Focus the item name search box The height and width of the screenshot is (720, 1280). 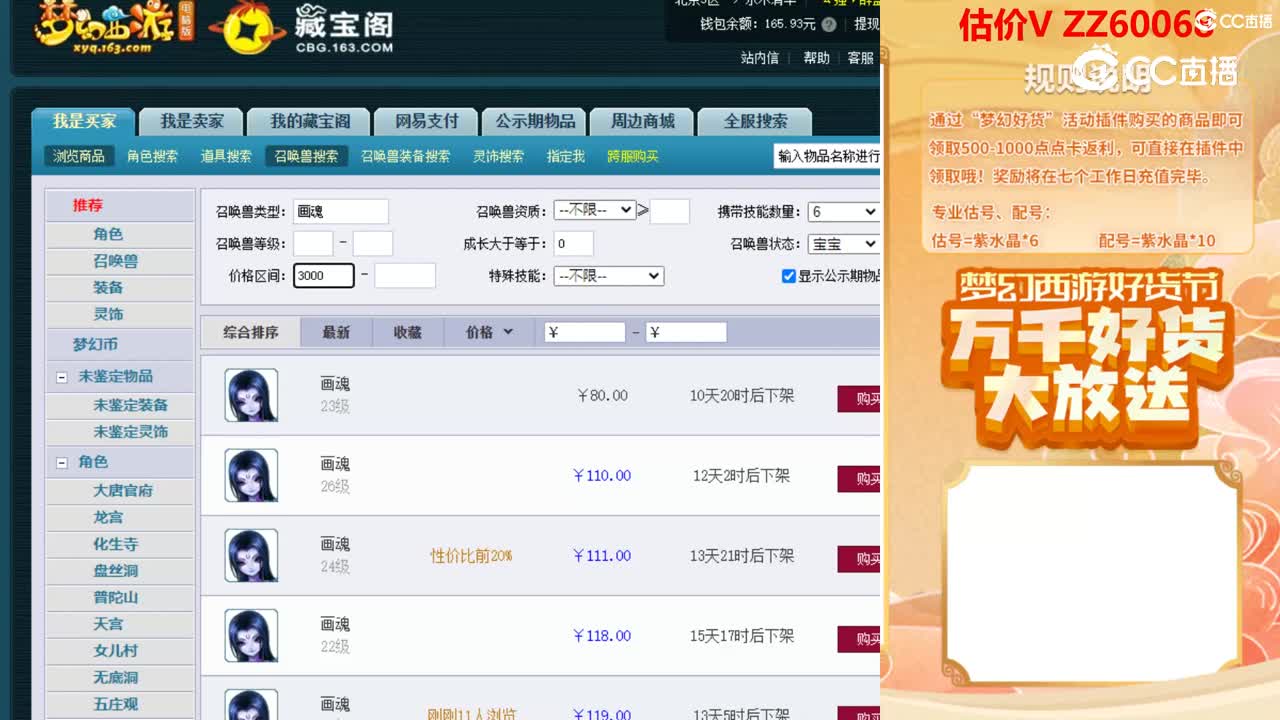(827, 156)
